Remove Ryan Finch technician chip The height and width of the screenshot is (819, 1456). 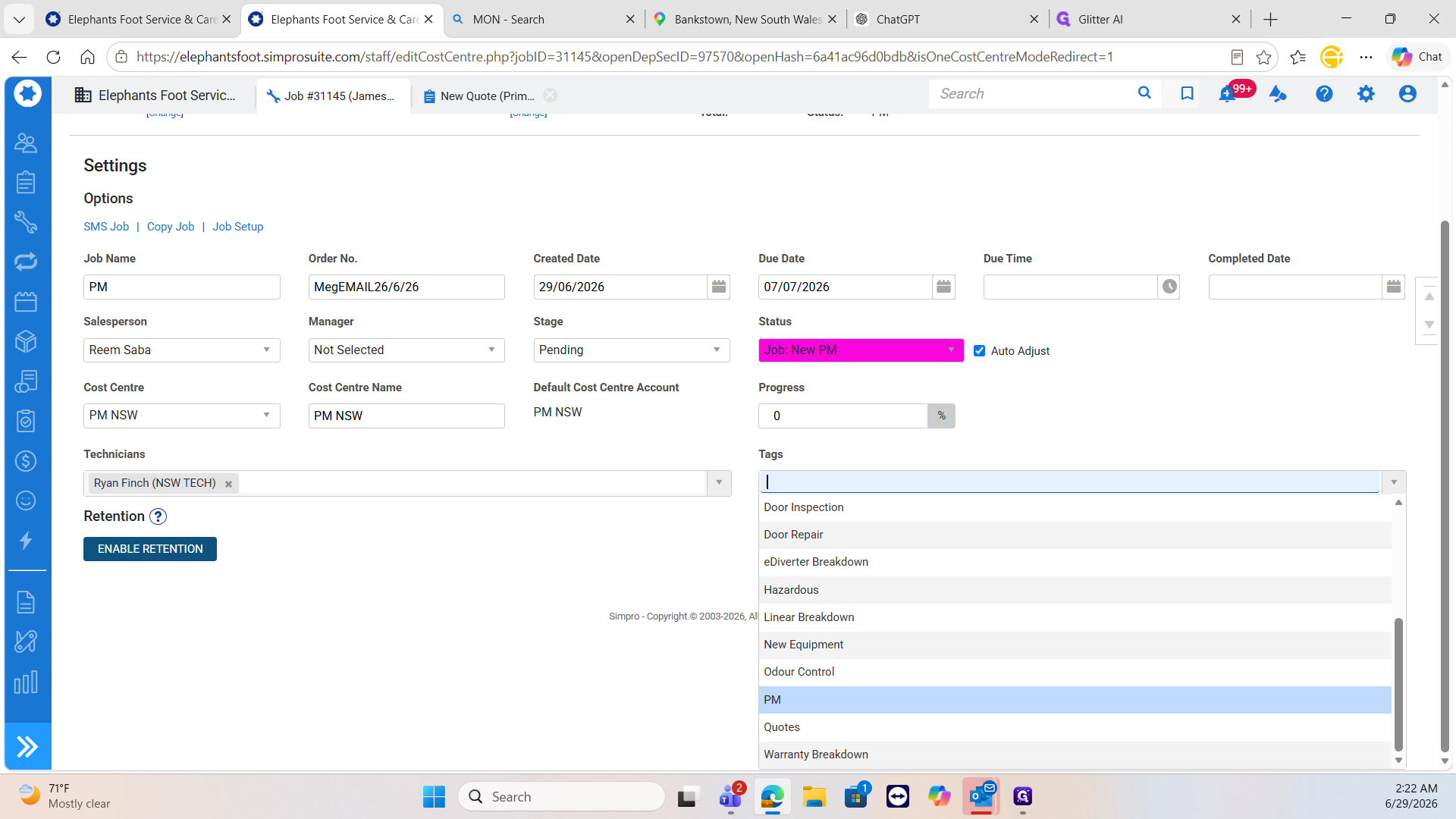click(x=228, y=484)
